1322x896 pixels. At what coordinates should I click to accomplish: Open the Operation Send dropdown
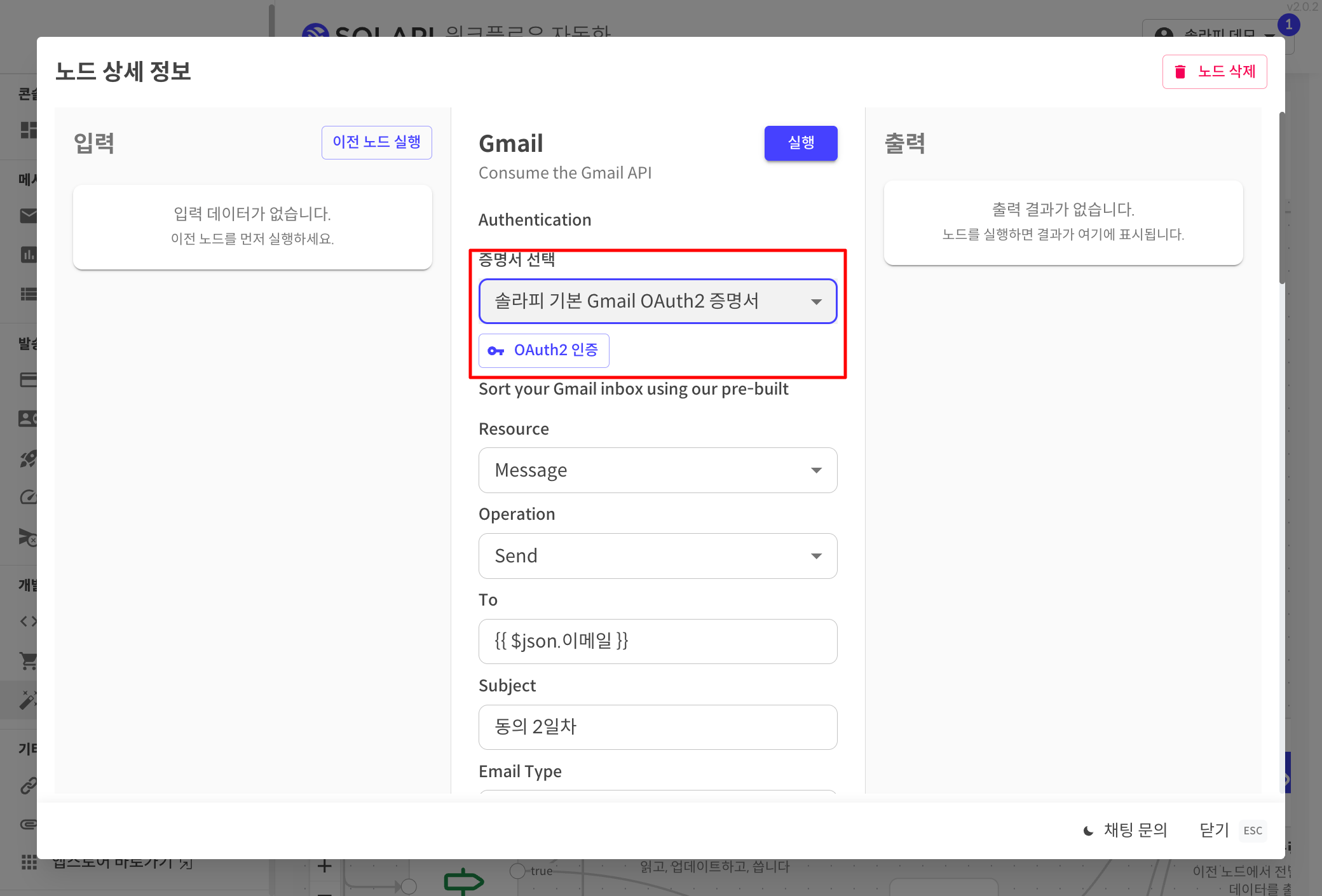[657, 556]
